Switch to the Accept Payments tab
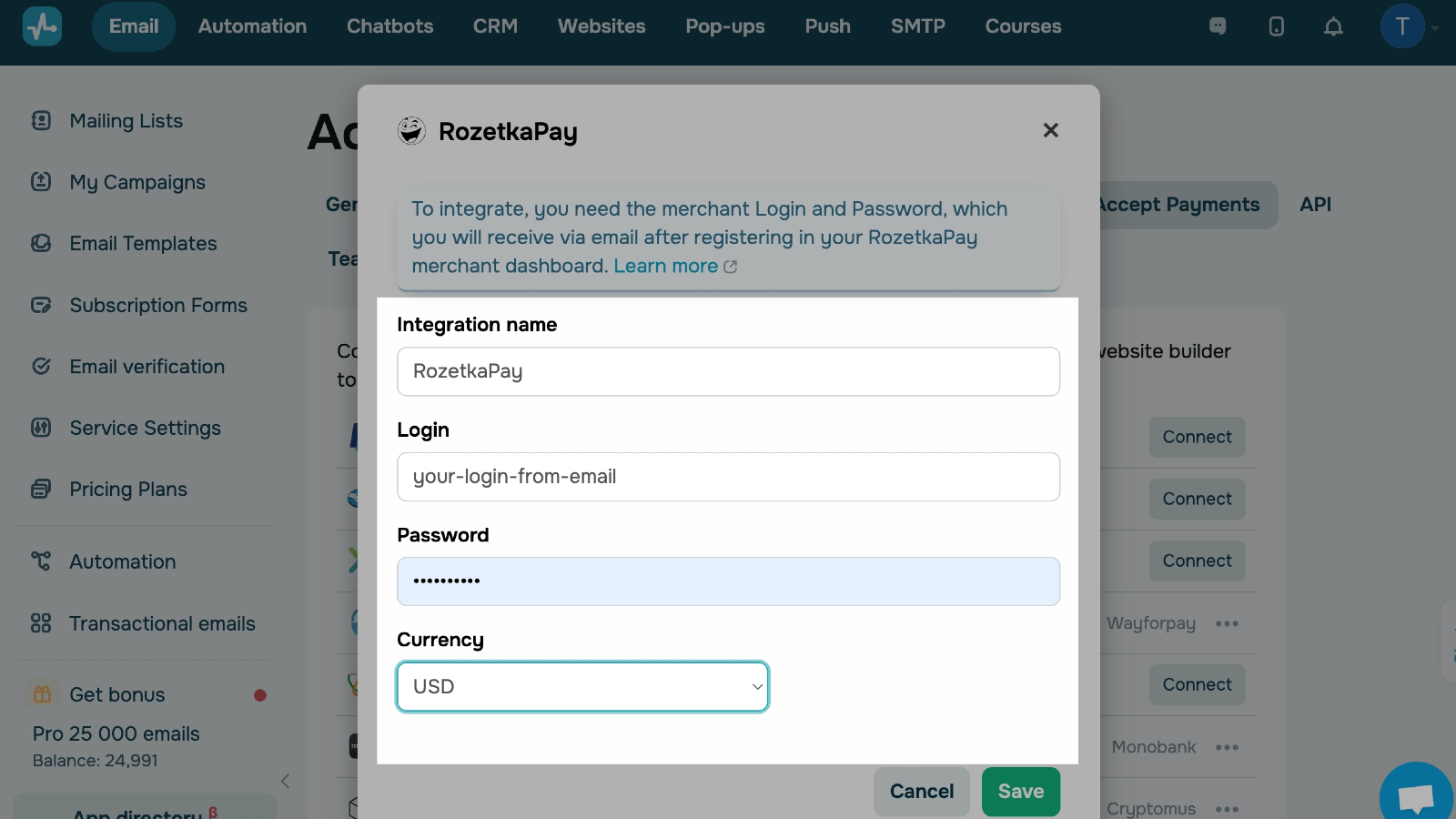This screenshot has width=1456, height=819. [1179, 205]
